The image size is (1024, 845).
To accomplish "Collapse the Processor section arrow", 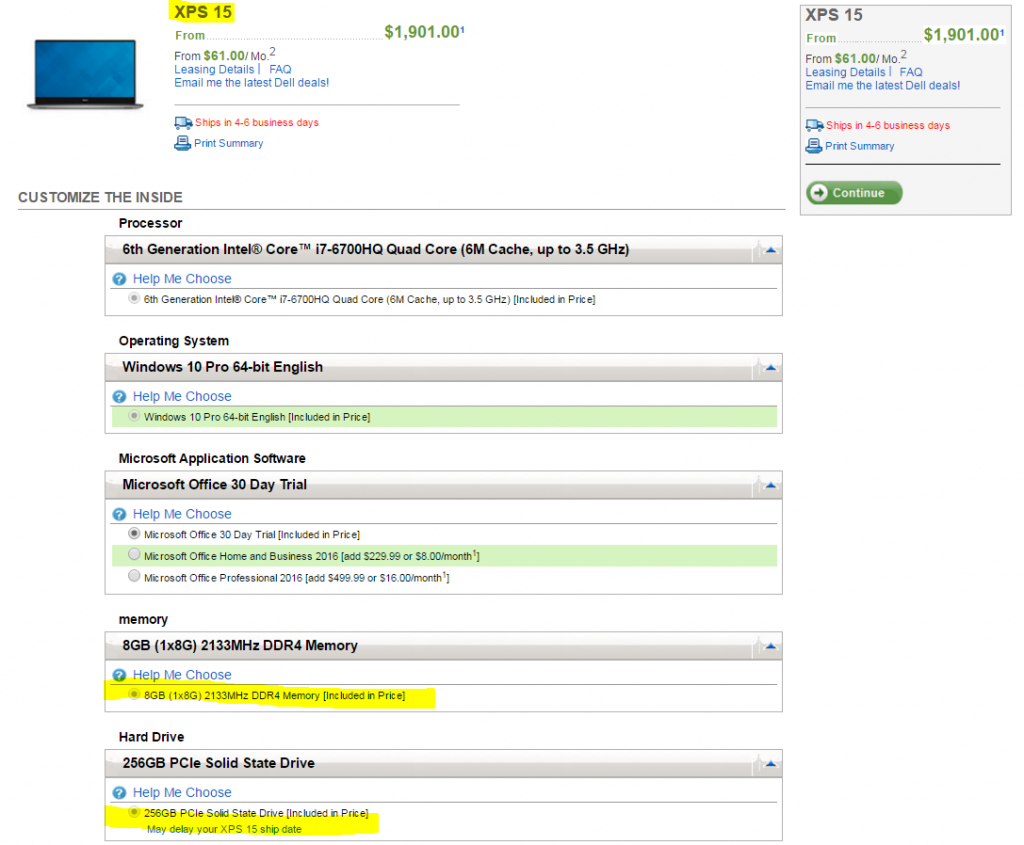I will click(x=770, y=250).
